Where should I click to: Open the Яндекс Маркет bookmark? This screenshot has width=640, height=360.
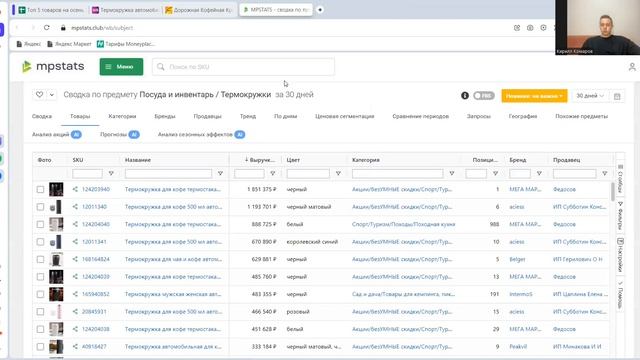[x=69, y=44]
